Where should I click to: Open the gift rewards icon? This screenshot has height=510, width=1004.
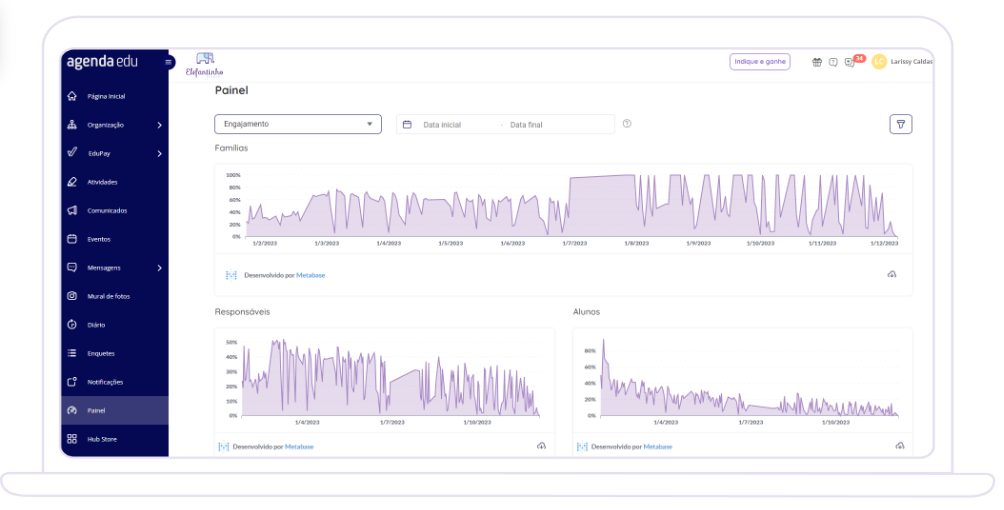[x=817, y=62]
